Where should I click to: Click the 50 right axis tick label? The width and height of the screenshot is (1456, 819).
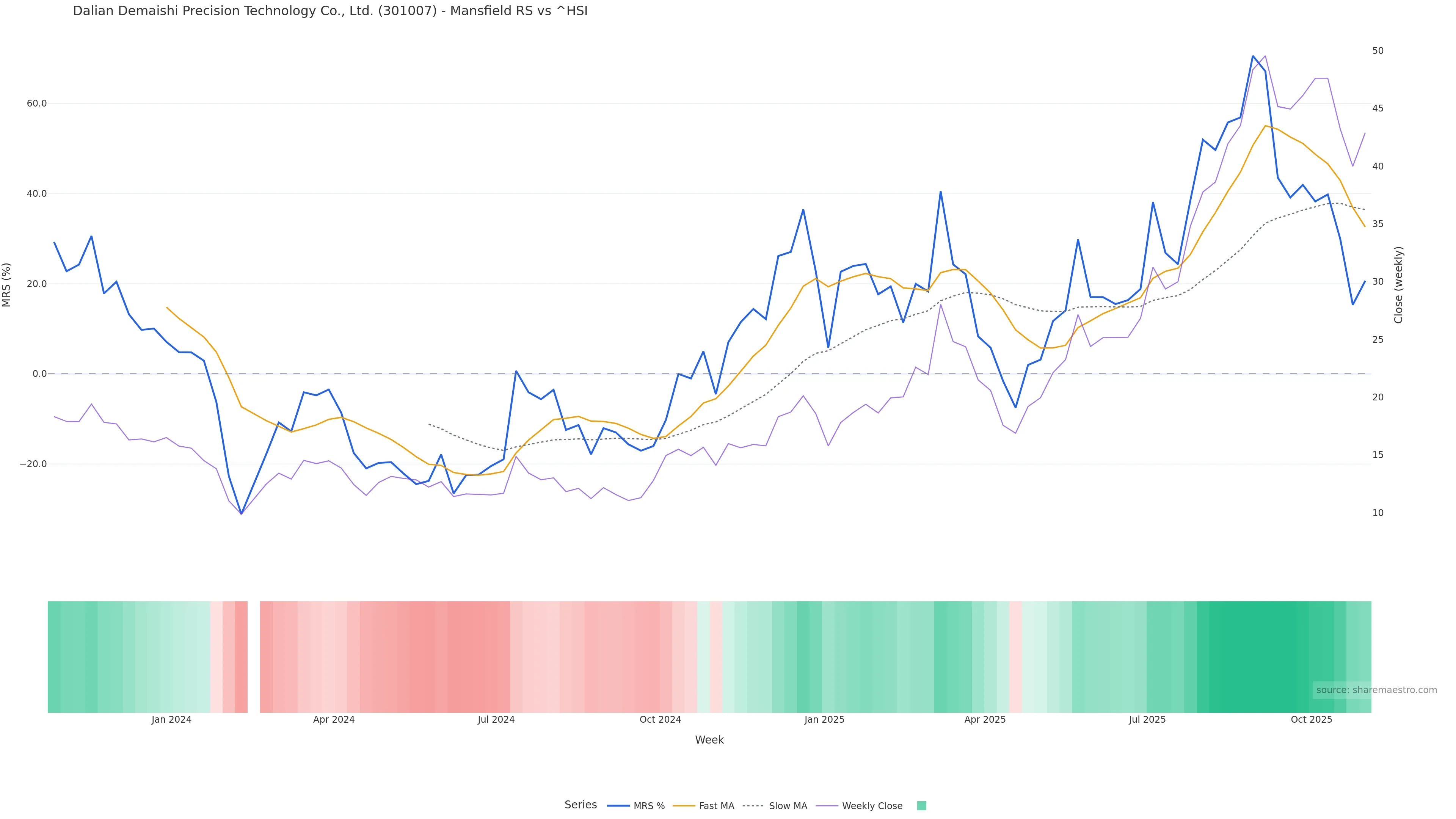point(1378,51)
